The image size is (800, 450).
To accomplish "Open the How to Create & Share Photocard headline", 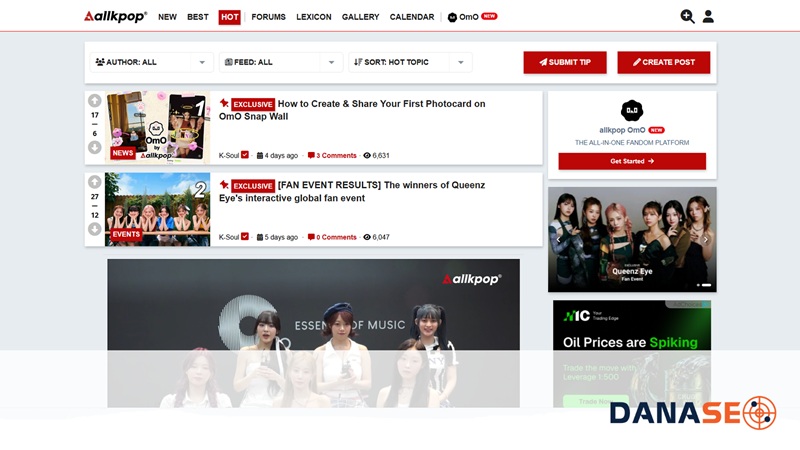I will click(352, 110).
